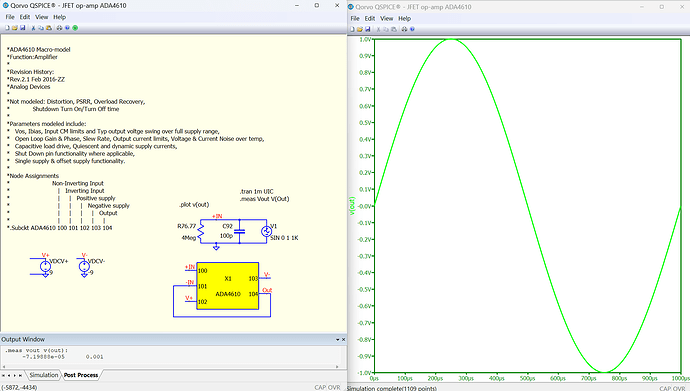This screenshot has height=391, width=690.
Task: Select the VDCV- supply source symbol
Action: tap(84, 267)
